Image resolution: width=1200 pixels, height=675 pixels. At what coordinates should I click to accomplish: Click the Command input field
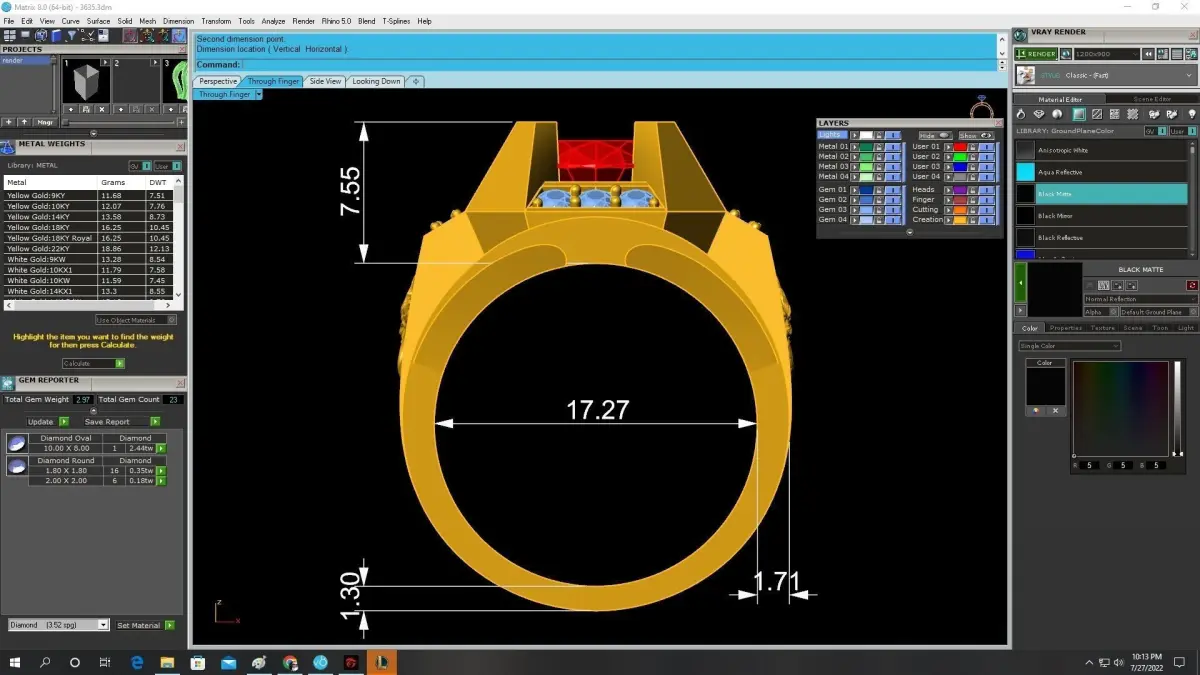tap(618, 65)
